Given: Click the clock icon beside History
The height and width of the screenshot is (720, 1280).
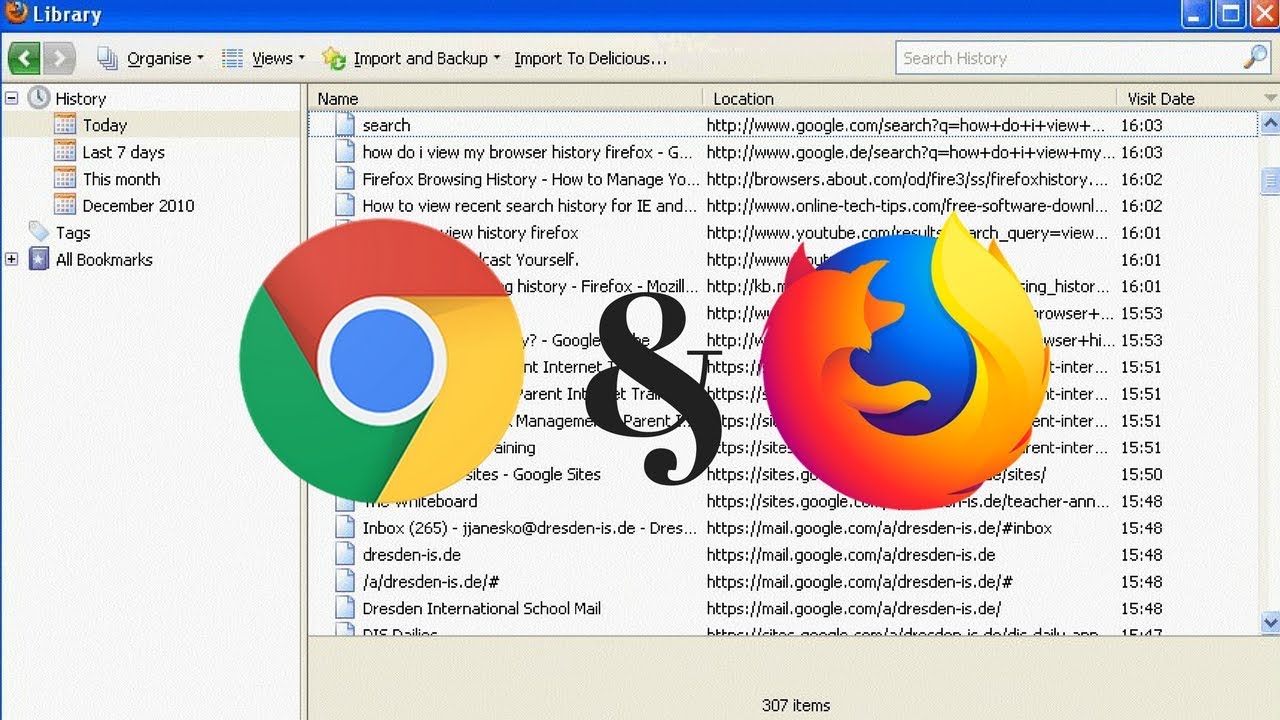Looking at the screenshot, I should click(x=39, y=97).
